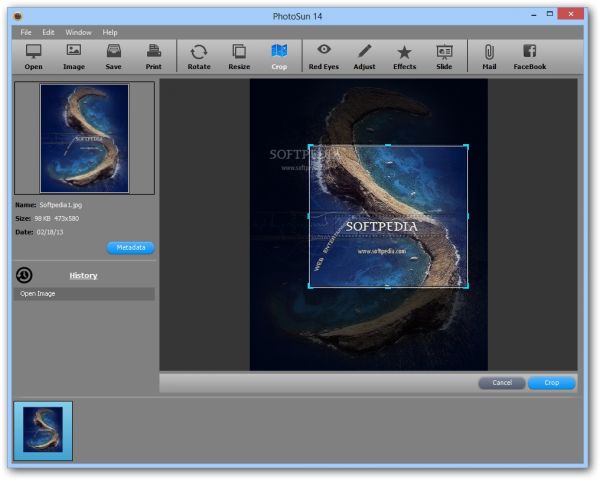
Task: Activate the Crop tool in toolbar
Action: [x=279, y=55]
